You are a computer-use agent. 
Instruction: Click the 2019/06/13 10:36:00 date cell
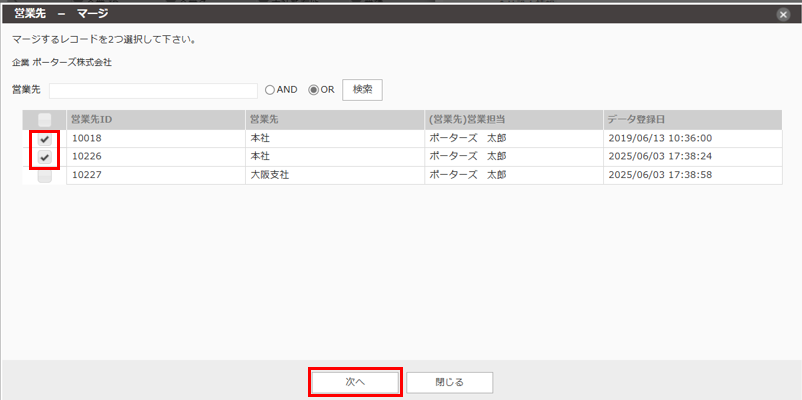click(x=659, y=139)
